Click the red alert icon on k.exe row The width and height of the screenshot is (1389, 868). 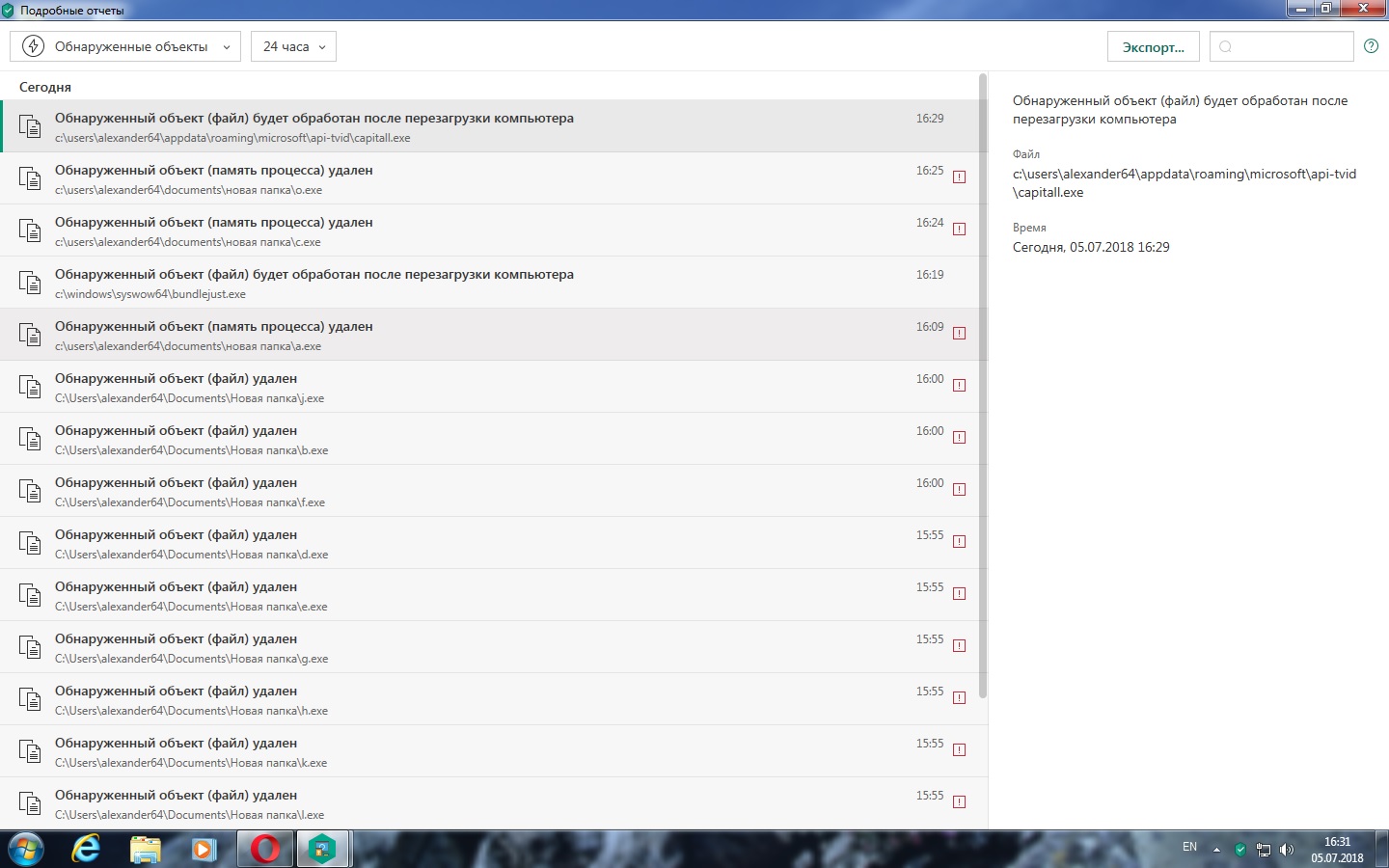click(959, 750)
